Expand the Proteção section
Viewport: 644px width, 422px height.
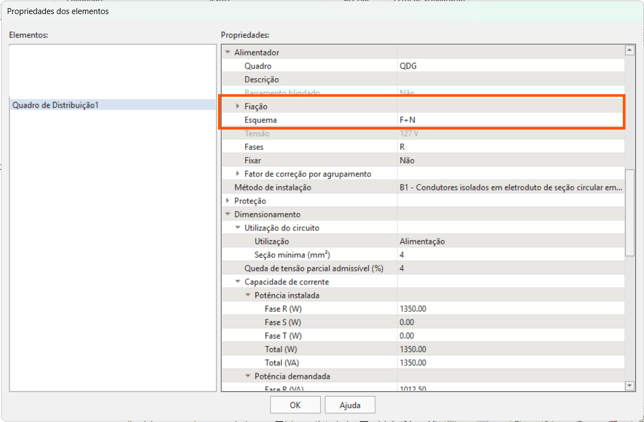tap(228, 201)
